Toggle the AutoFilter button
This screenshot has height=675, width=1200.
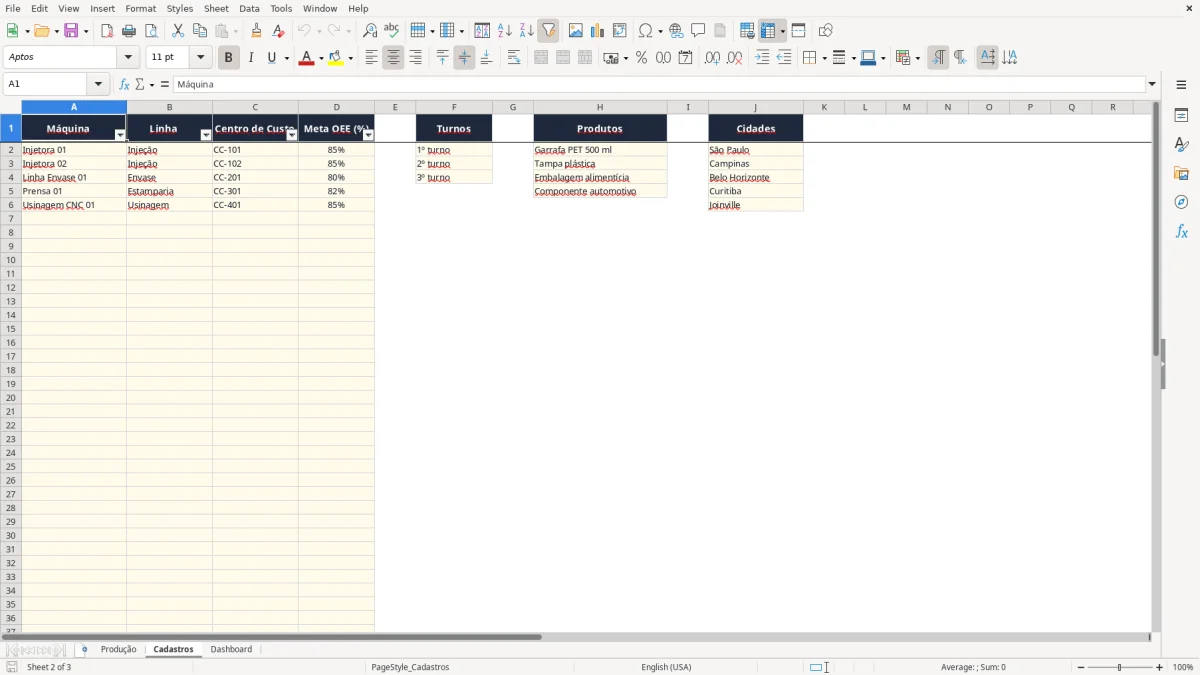[549, 31]
